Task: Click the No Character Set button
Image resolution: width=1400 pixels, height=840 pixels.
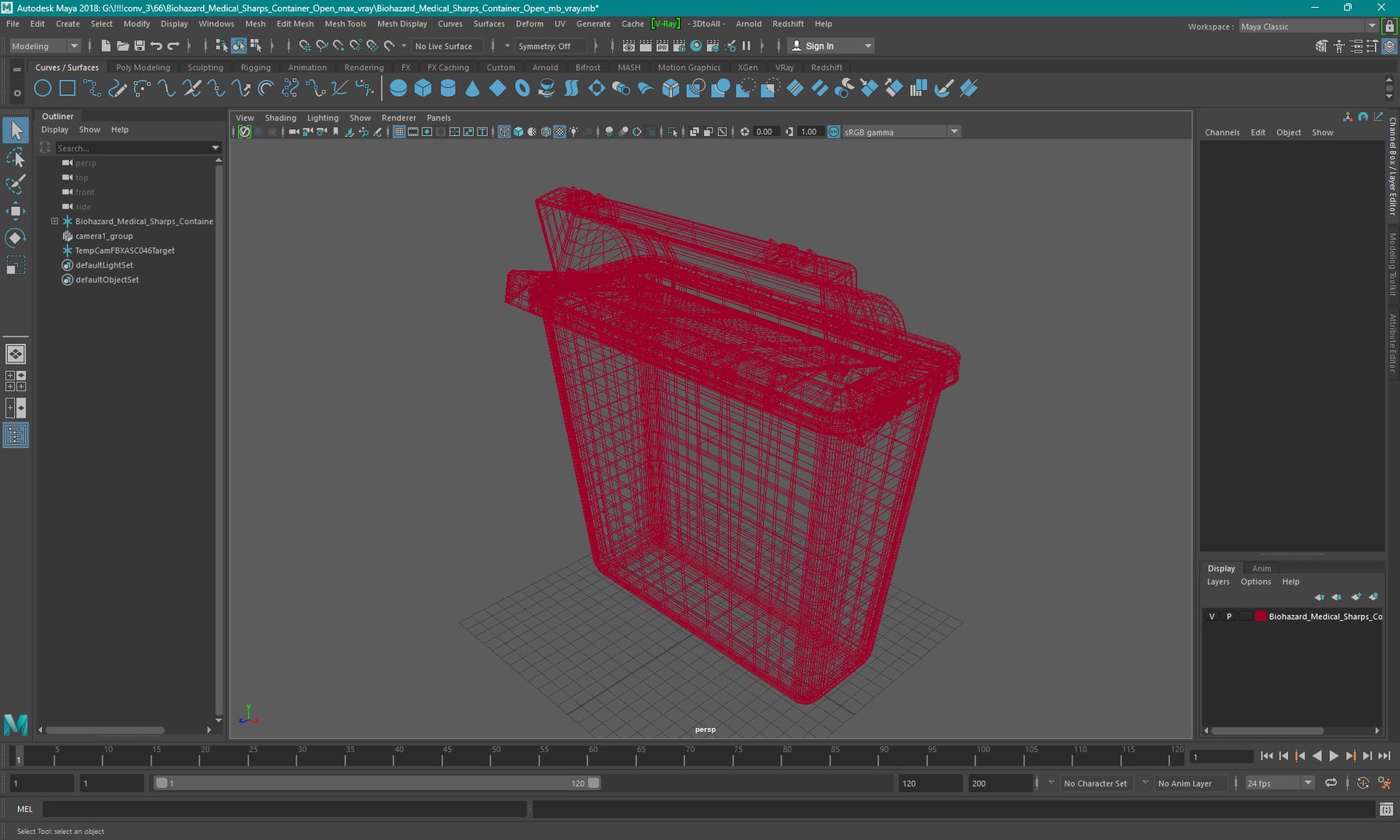Action: pyautogui.click(x=1095, y=783)
